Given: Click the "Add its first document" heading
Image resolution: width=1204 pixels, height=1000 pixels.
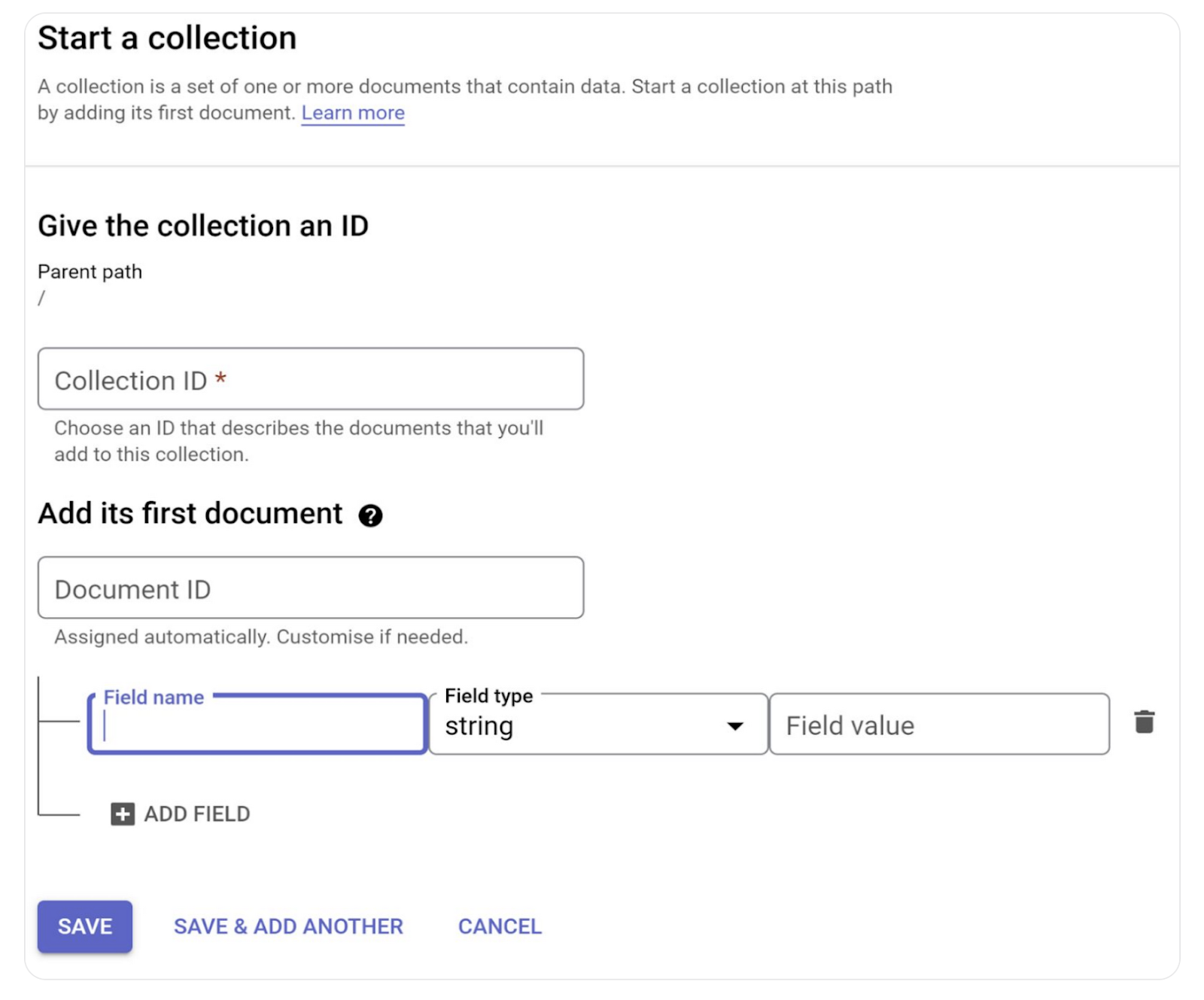Looking at the screenshot, I should (190, 514).
